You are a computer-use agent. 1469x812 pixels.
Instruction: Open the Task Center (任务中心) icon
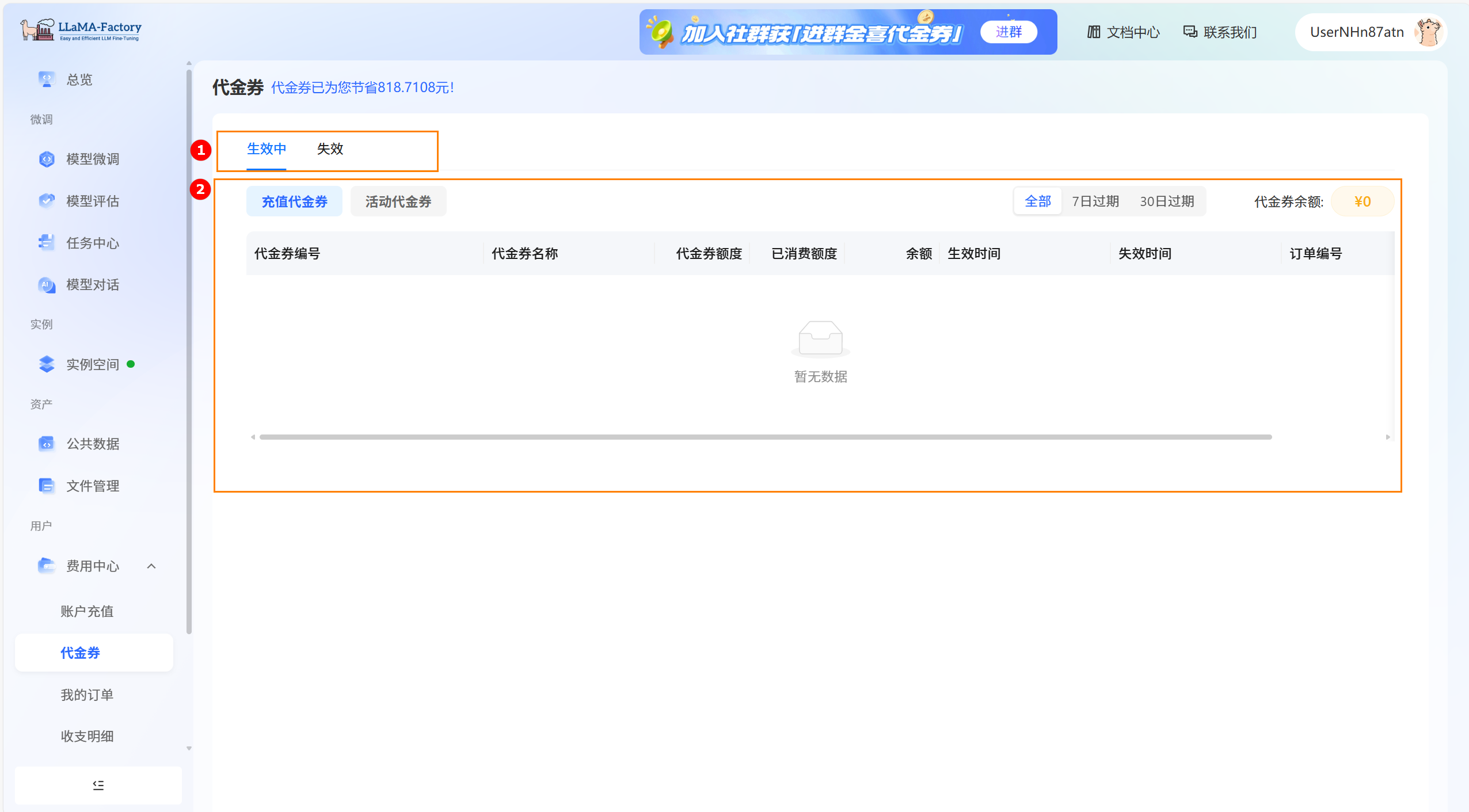[46, 243]
